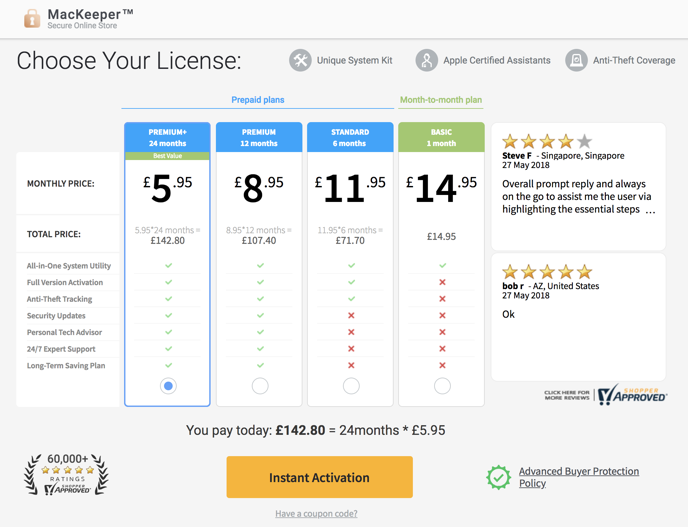The width and height of the screenshot is (688, 527).
Task: Click Standard plan Personal Tech Advisor cross
Action: (x=351, y=332)
